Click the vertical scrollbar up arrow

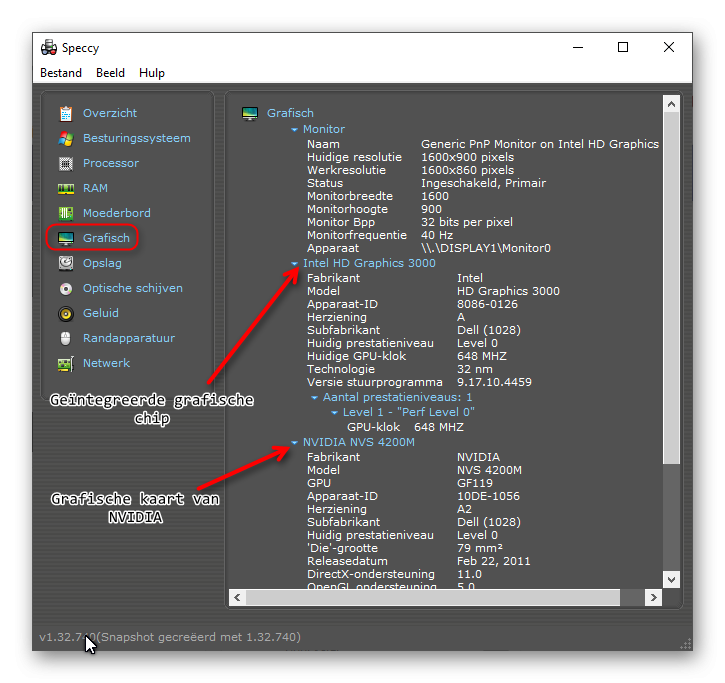(x=671, y=104)
